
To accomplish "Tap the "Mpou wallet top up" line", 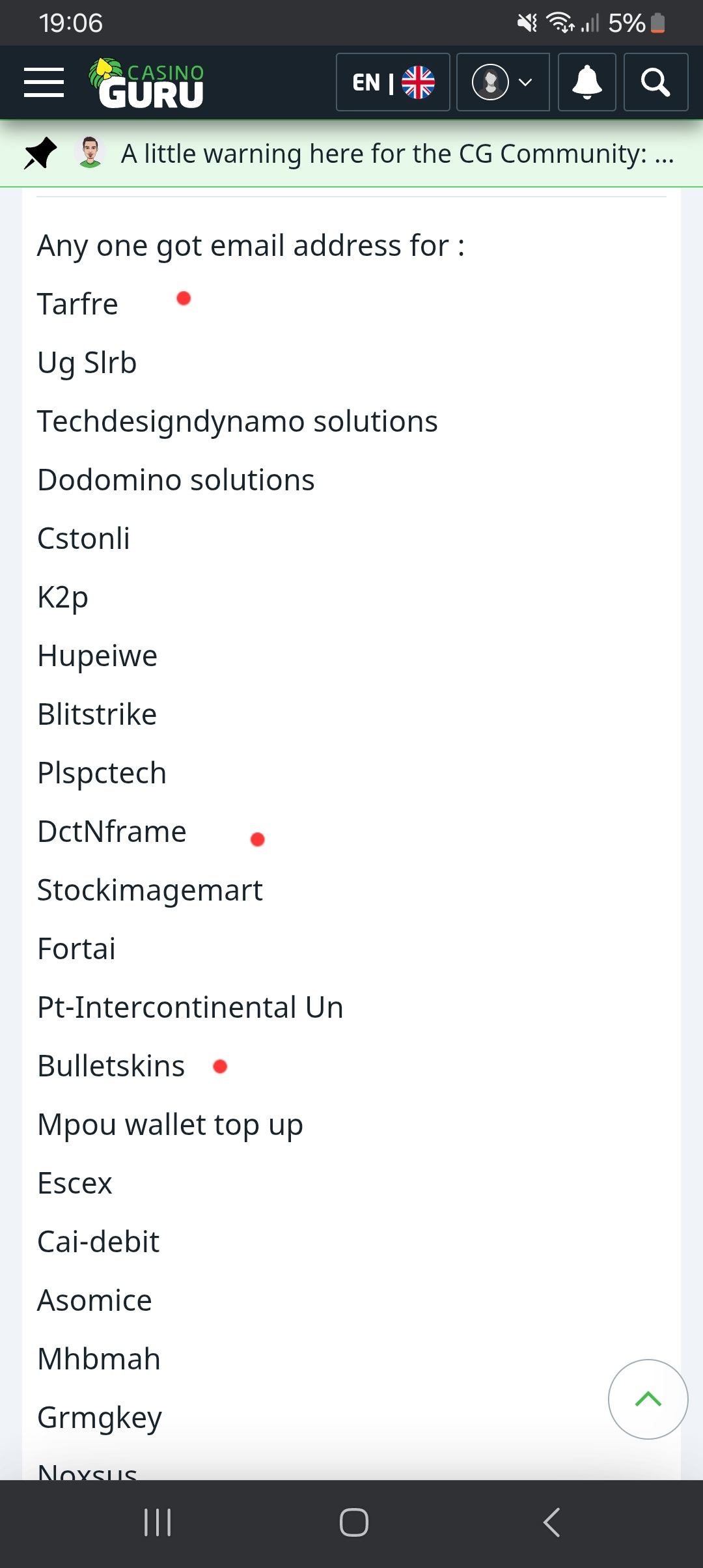I will [x=170, y=1125].
